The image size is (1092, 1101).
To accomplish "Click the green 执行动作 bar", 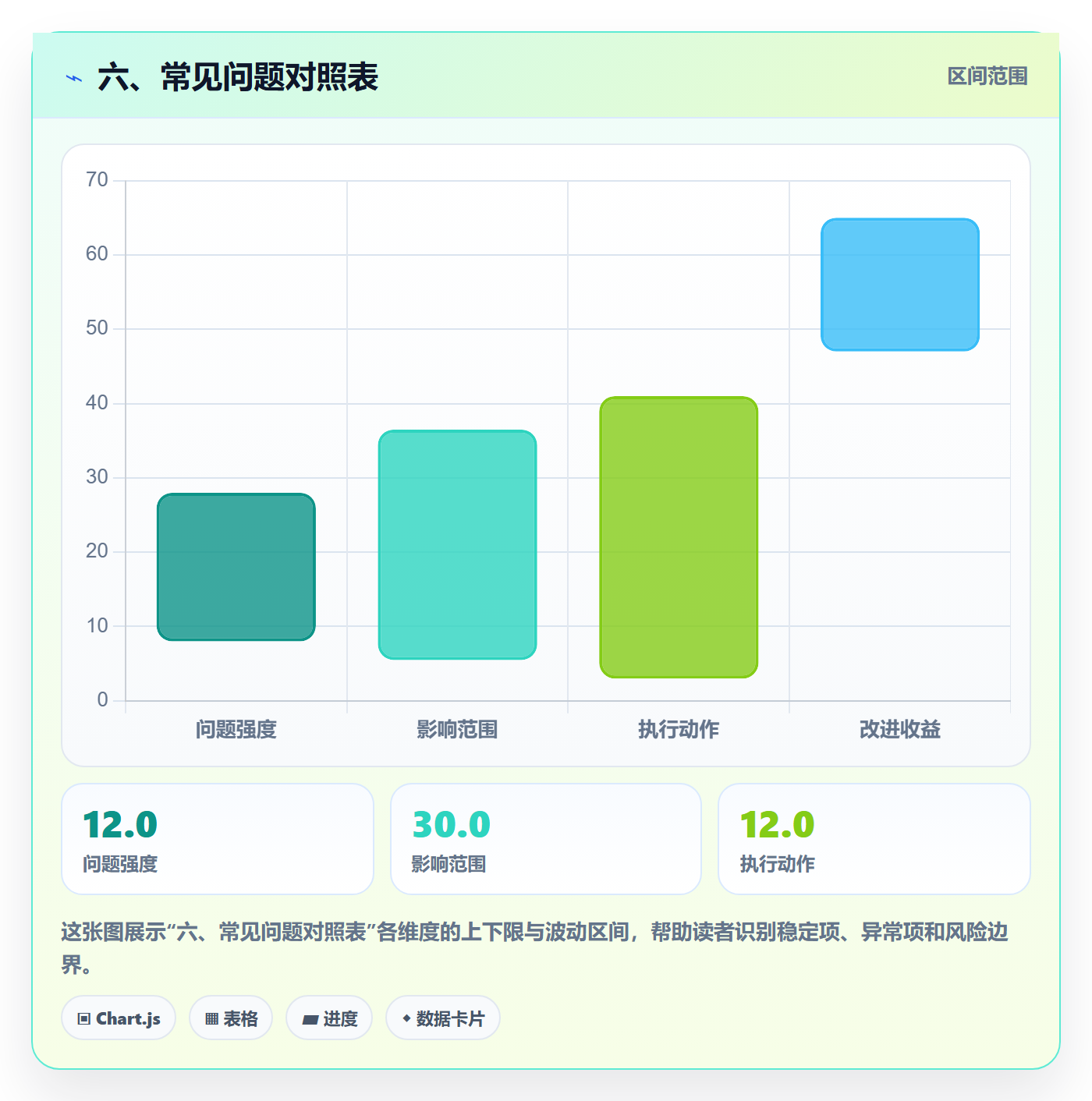I will 679,537.
